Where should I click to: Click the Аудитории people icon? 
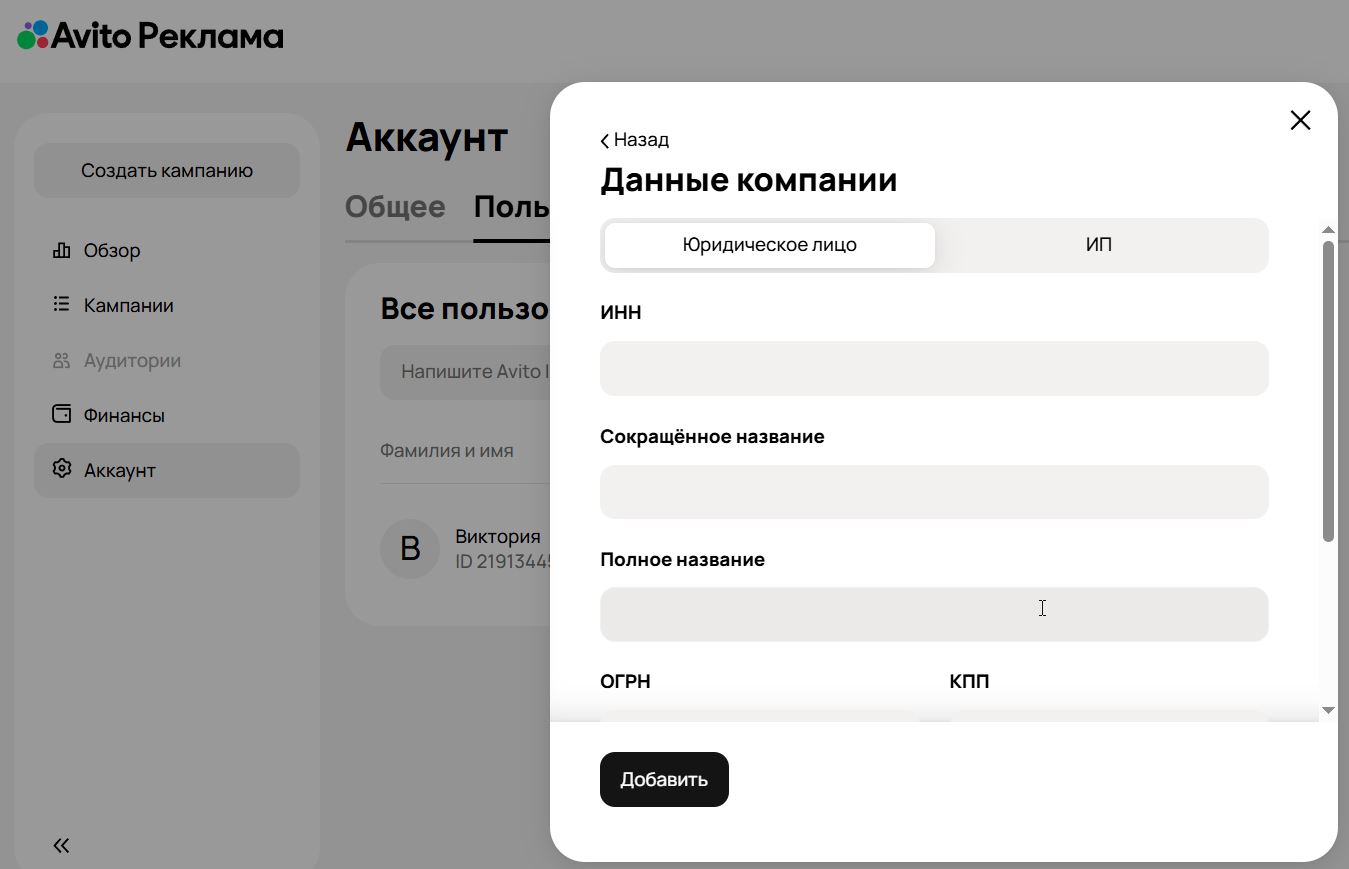pos(62,360)
